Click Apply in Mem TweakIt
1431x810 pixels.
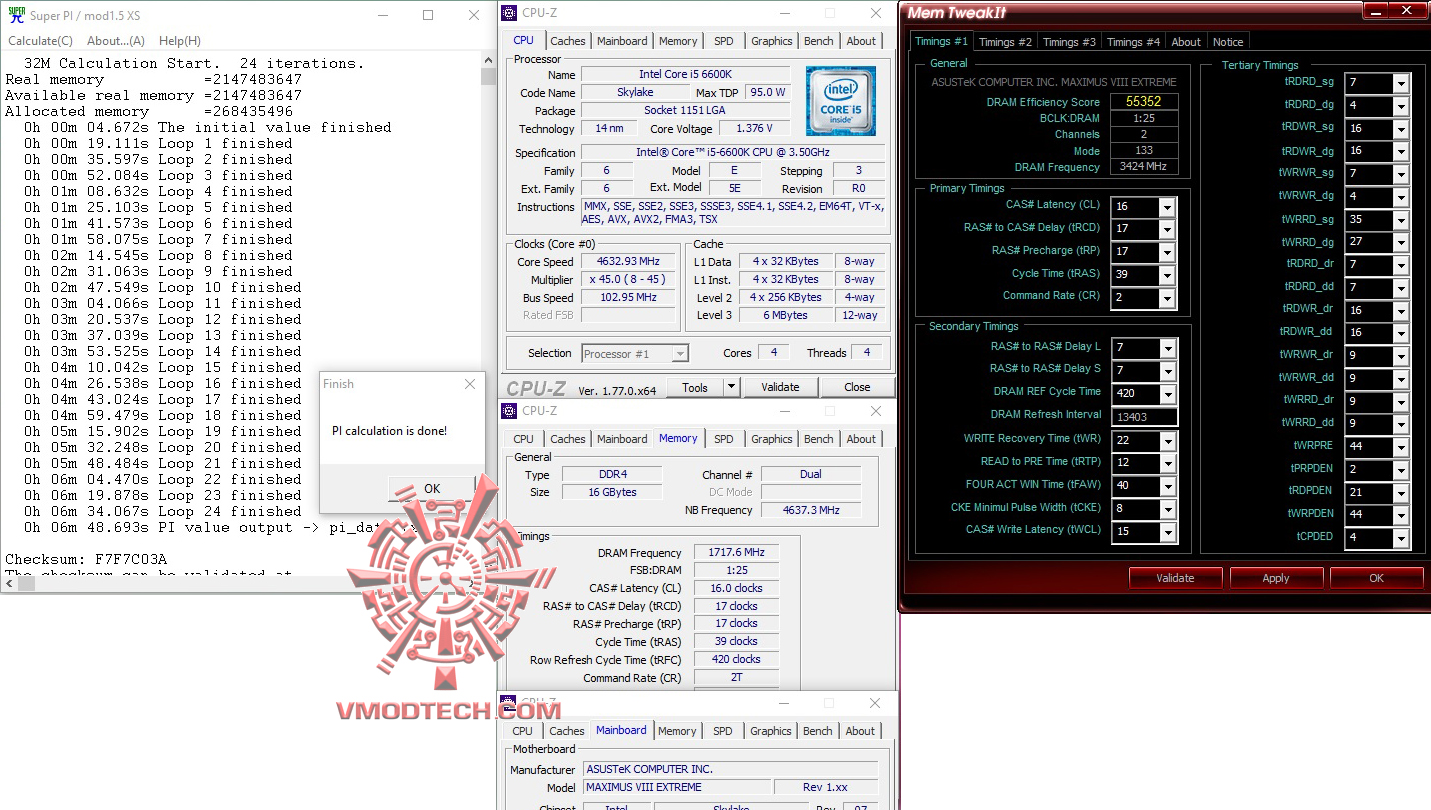pos(1276,577)
